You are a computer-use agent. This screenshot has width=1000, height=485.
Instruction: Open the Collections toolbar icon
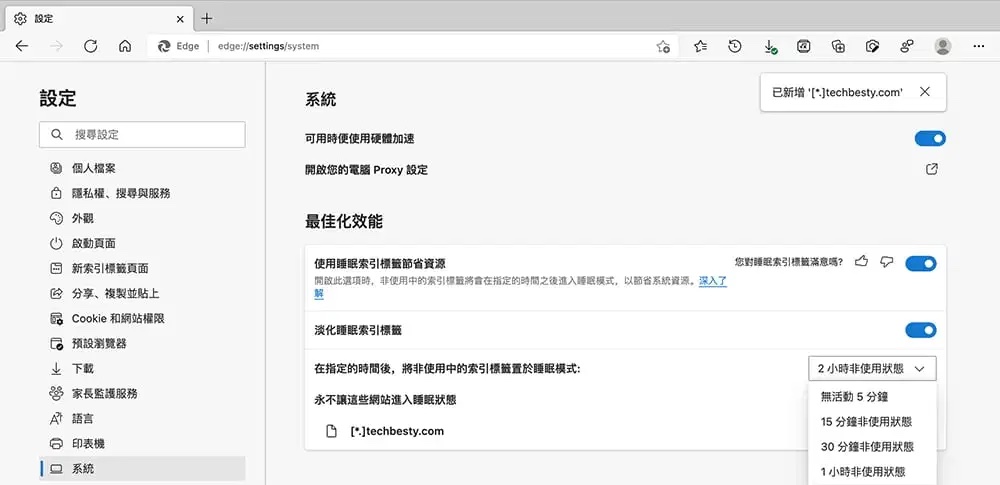839,46
